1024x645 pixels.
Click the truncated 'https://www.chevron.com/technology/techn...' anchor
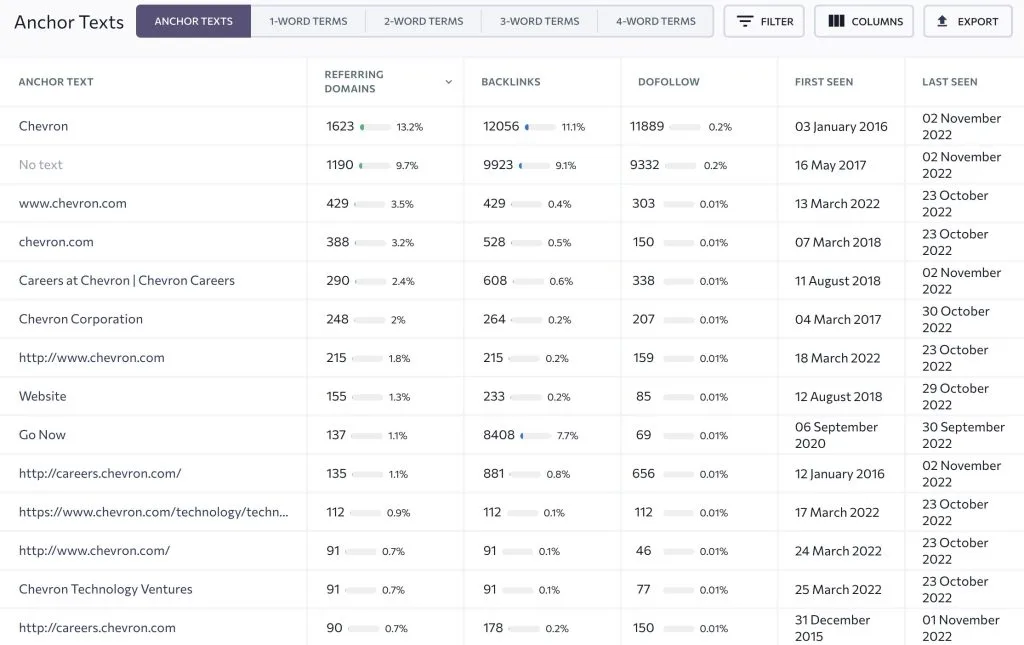(x=153, y=512)
